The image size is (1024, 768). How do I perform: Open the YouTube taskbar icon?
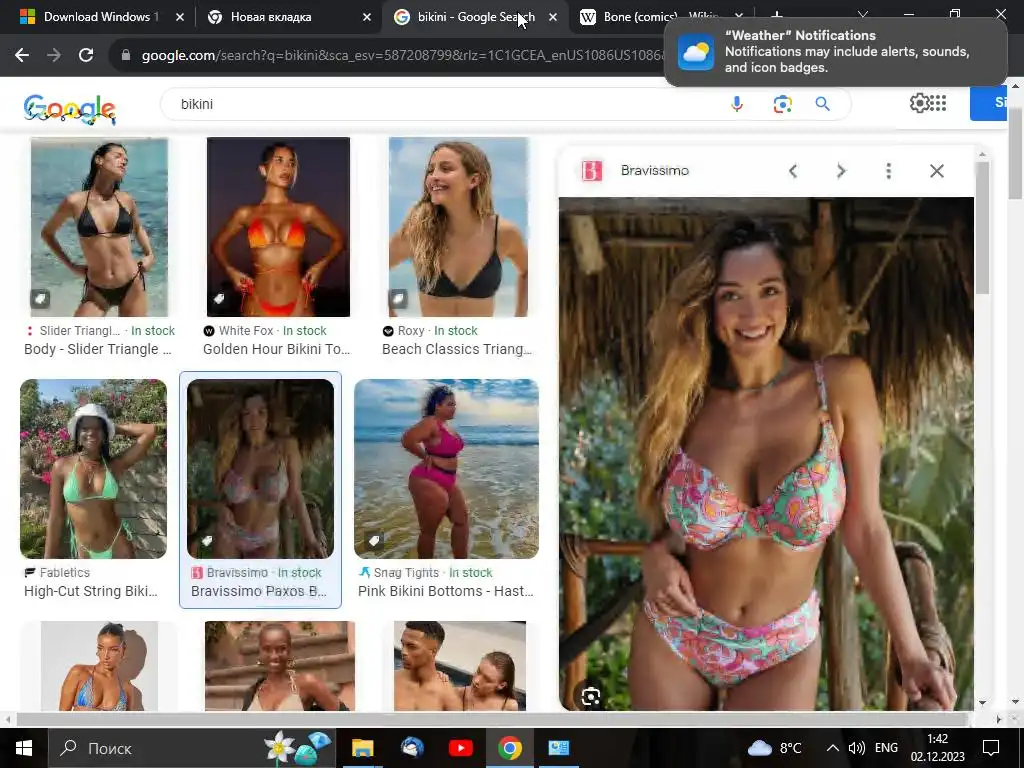(460, 748)
